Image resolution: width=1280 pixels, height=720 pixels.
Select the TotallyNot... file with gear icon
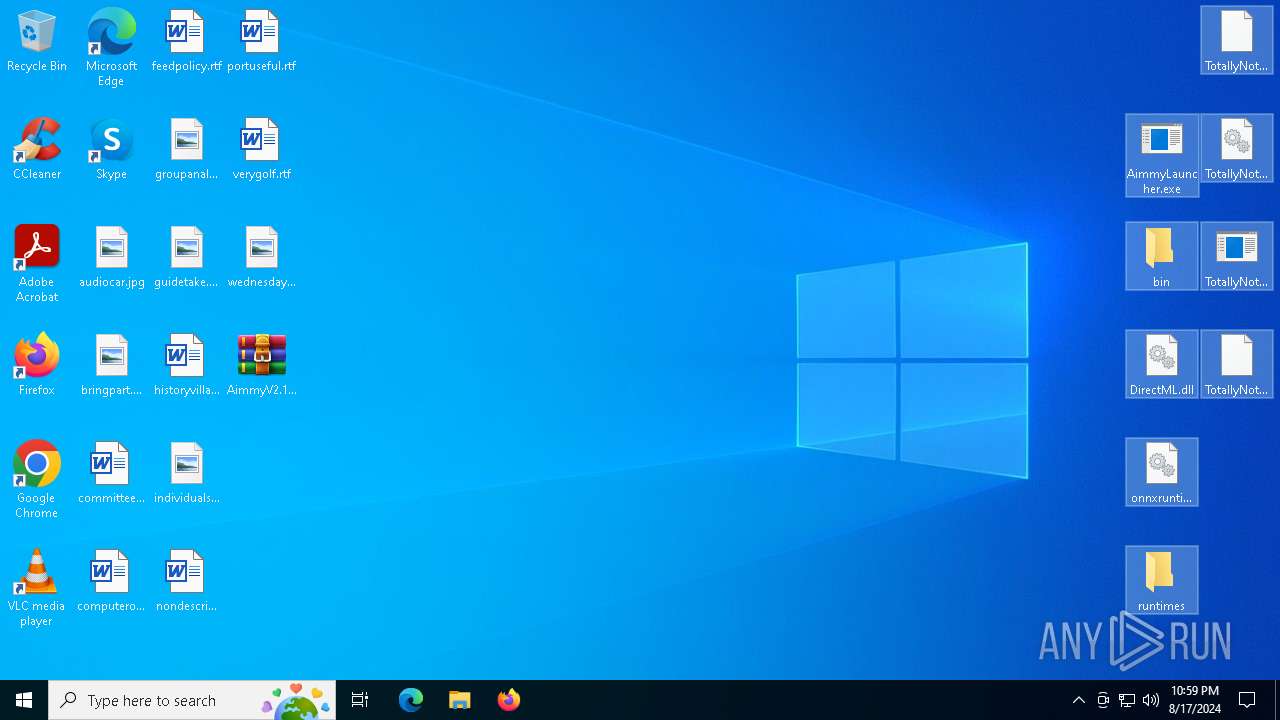pos(1237,148)
